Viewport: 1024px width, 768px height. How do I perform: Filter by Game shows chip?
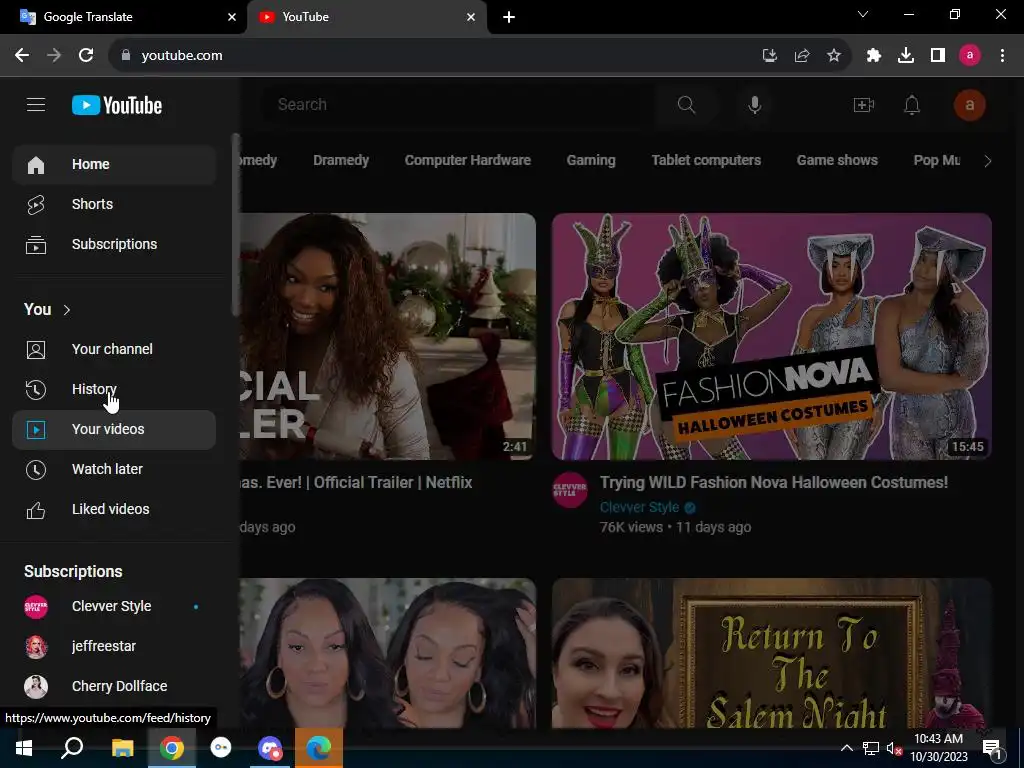point(837,160)
